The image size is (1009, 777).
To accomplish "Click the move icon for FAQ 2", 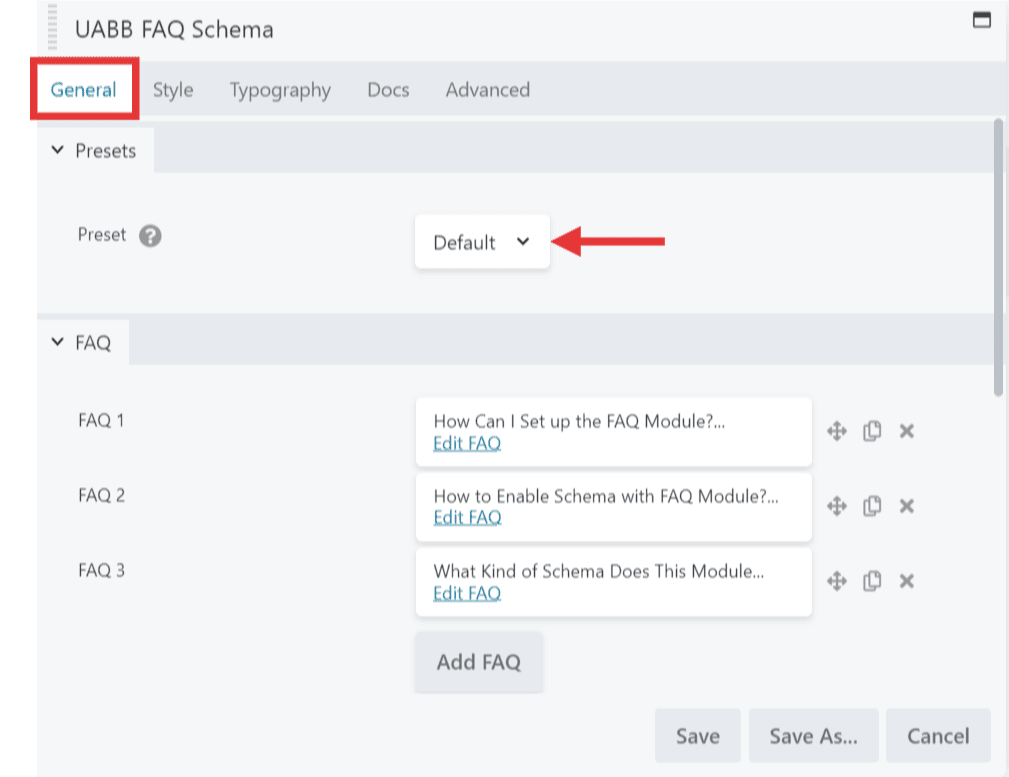I will (837, 506).
